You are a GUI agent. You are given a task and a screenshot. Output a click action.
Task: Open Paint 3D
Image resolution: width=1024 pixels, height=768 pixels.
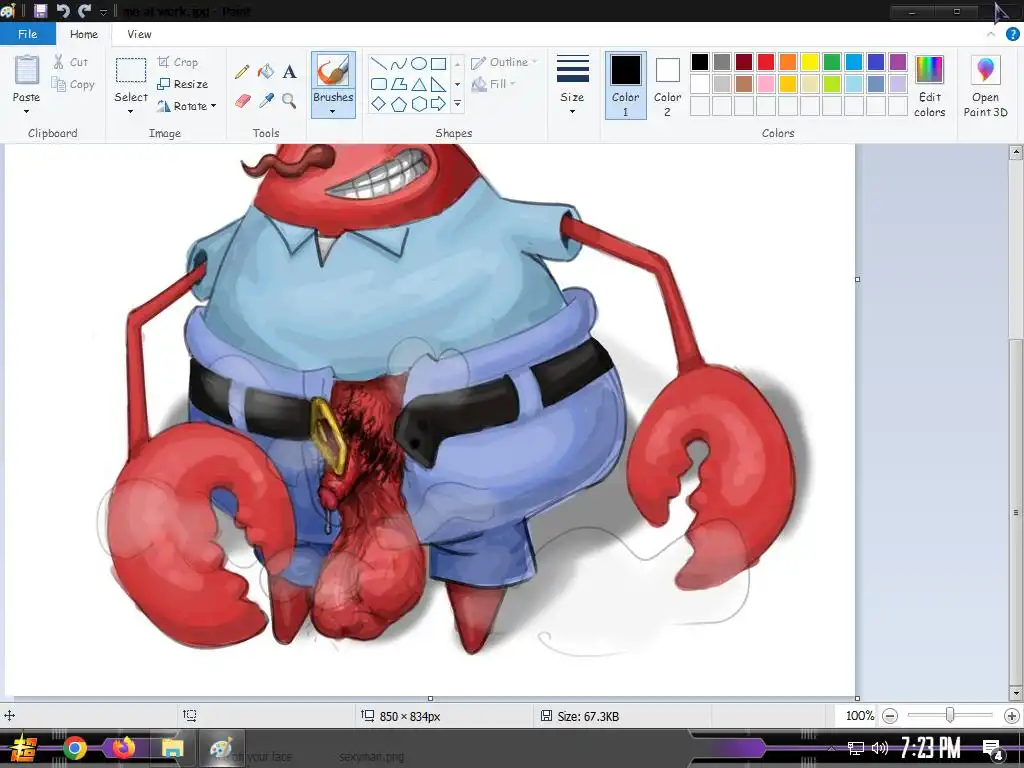point(985,86)
